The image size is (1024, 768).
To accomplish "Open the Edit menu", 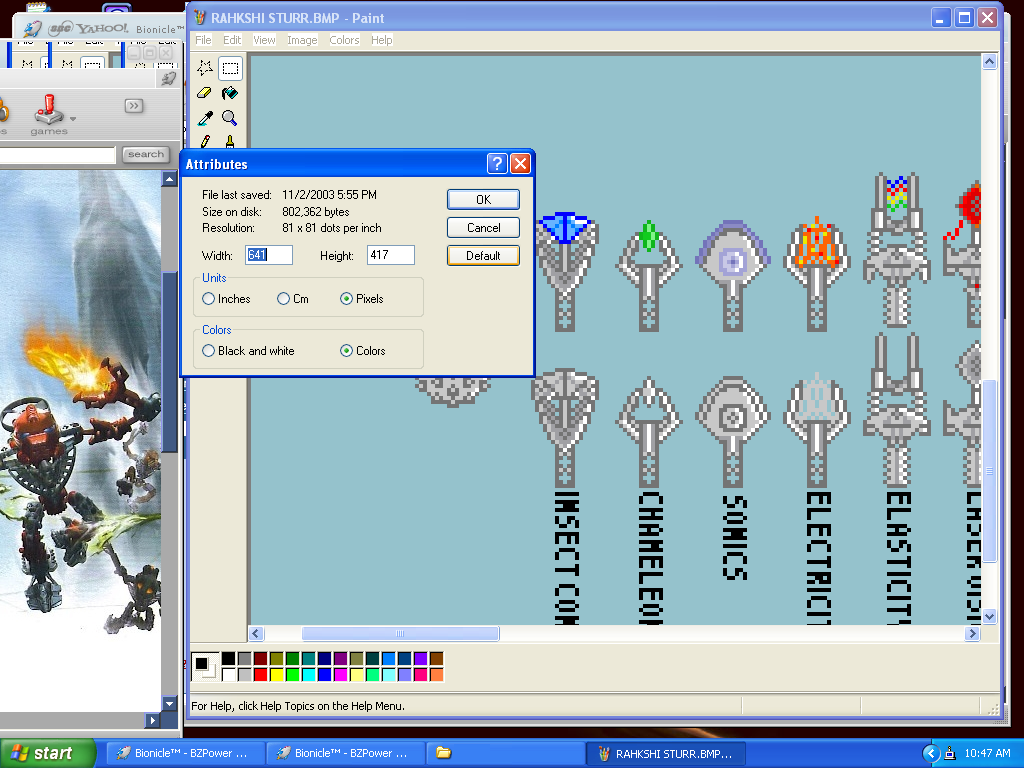I will [x=231, y=40].
